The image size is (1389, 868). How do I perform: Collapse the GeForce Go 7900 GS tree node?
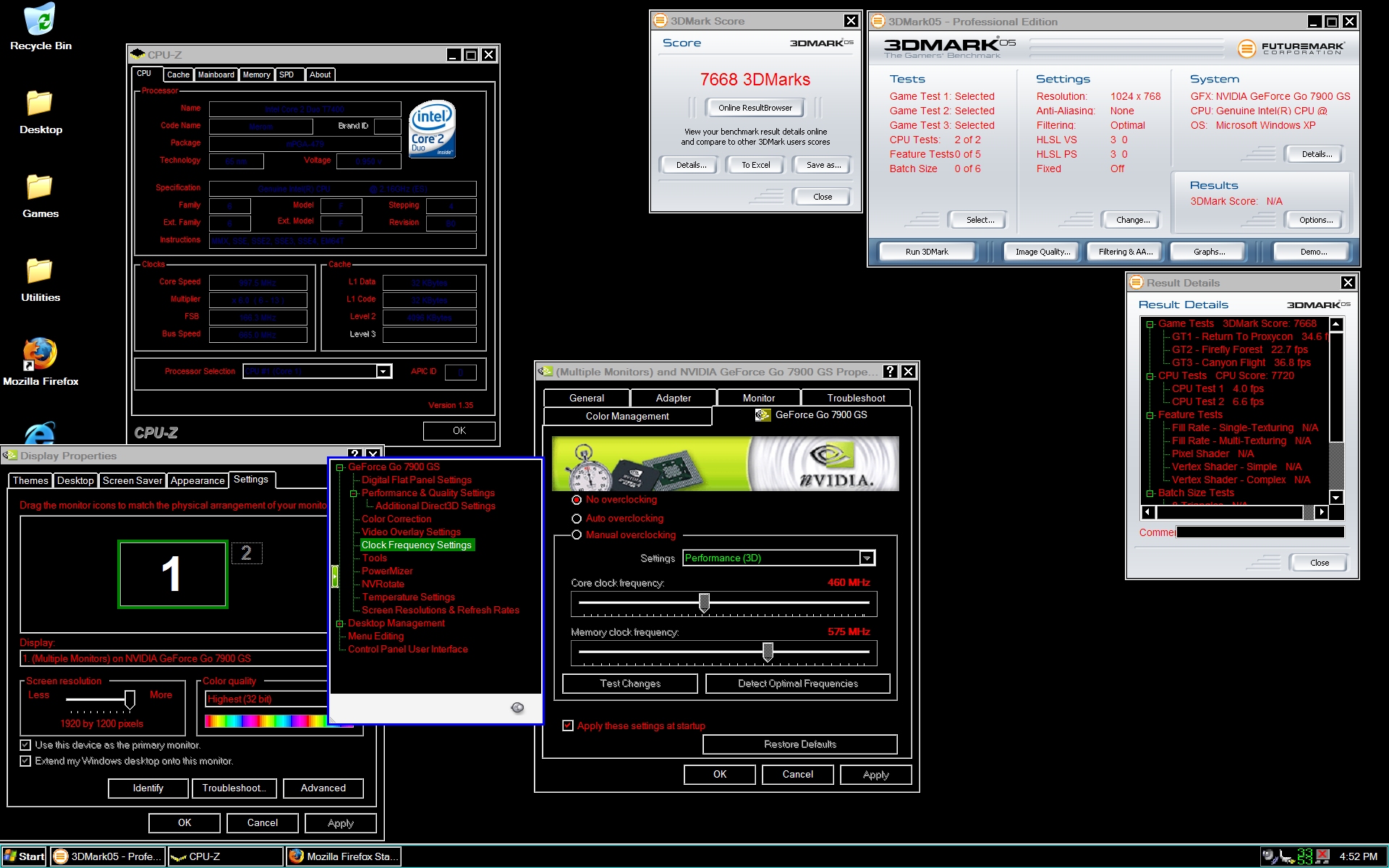click(339, 467)
